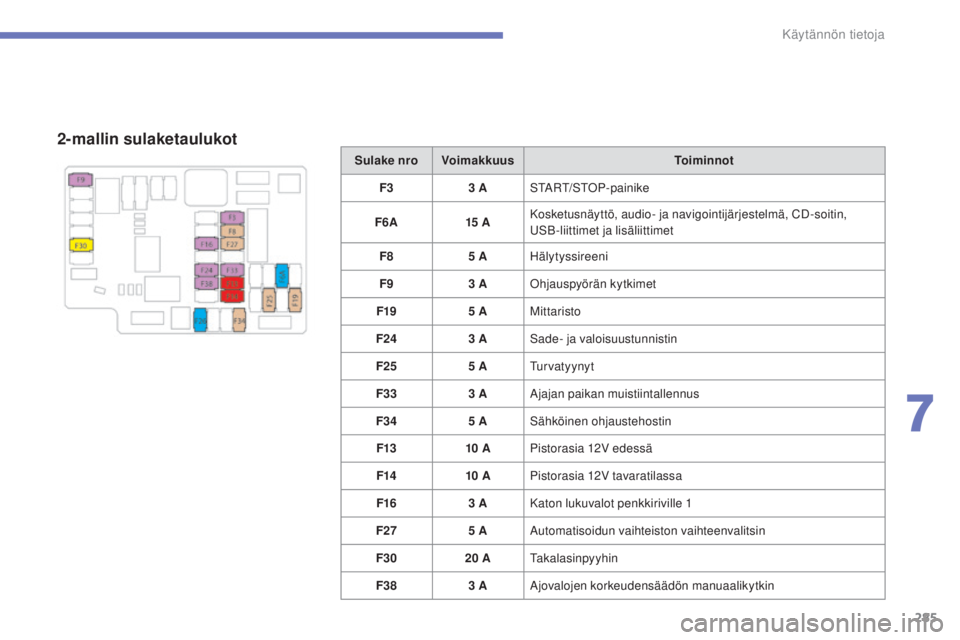
Task: Click the red F14 fuse in the diagram
Action: 233,296
